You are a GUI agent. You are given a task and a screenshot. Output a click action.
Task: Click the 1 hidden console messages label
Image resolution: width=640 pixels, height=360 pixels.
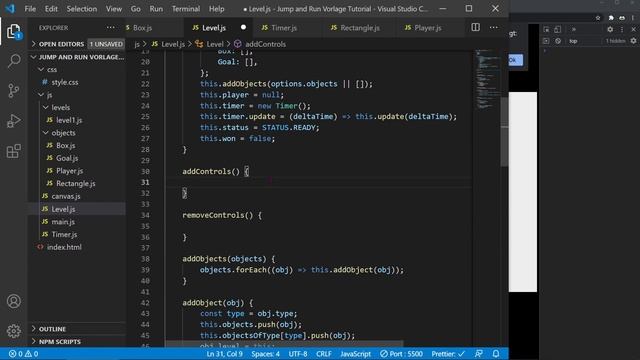[616, 41]
